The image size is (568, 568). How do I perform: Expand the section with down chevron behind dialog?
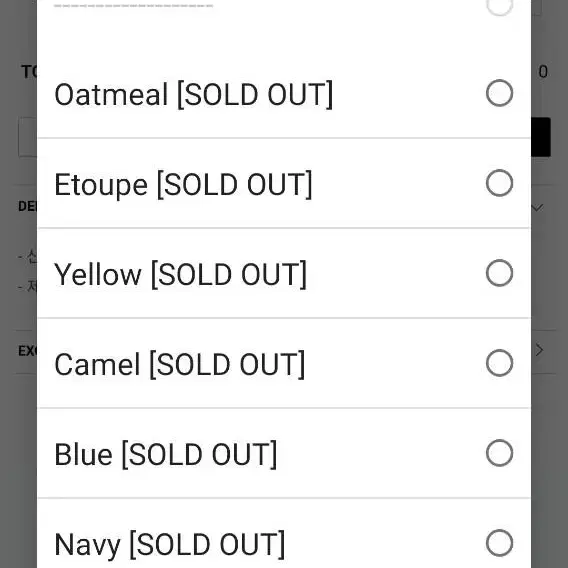click(538, 207)
